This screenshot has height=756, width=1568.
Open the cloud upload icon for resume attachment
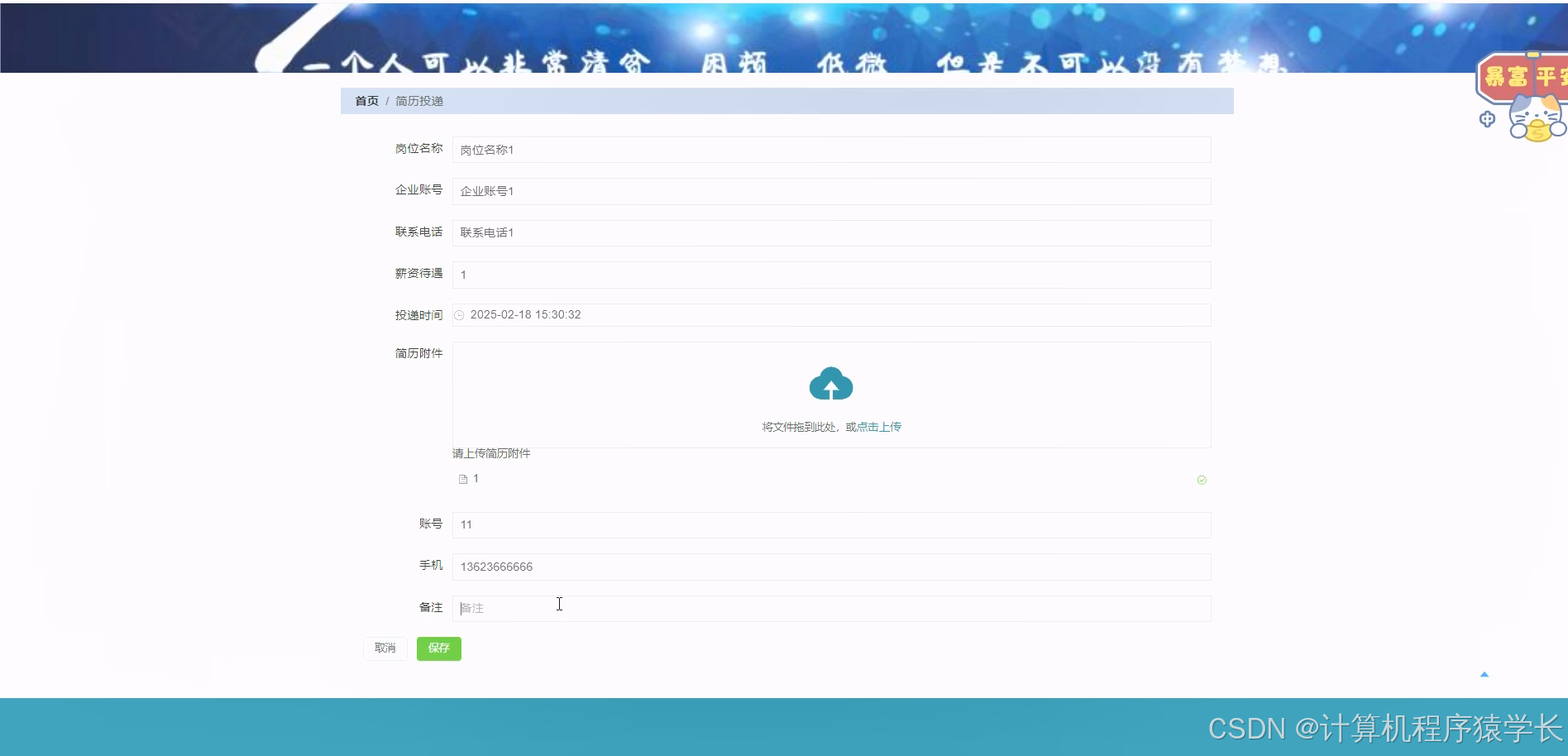coord(831,383)
